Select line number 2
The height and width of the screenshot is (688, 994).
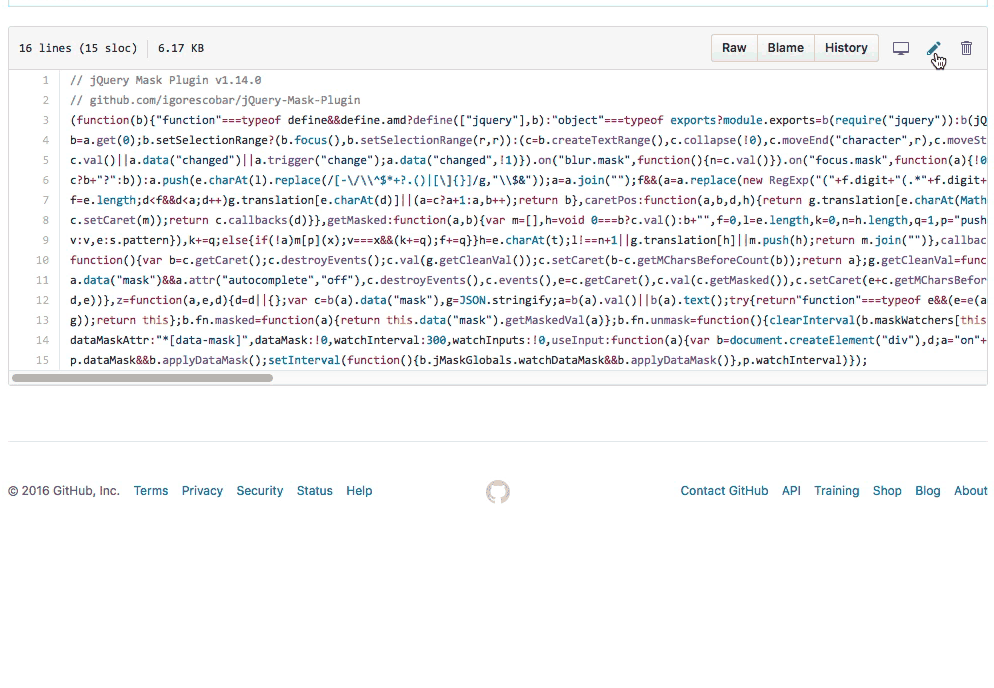(46, 100)
